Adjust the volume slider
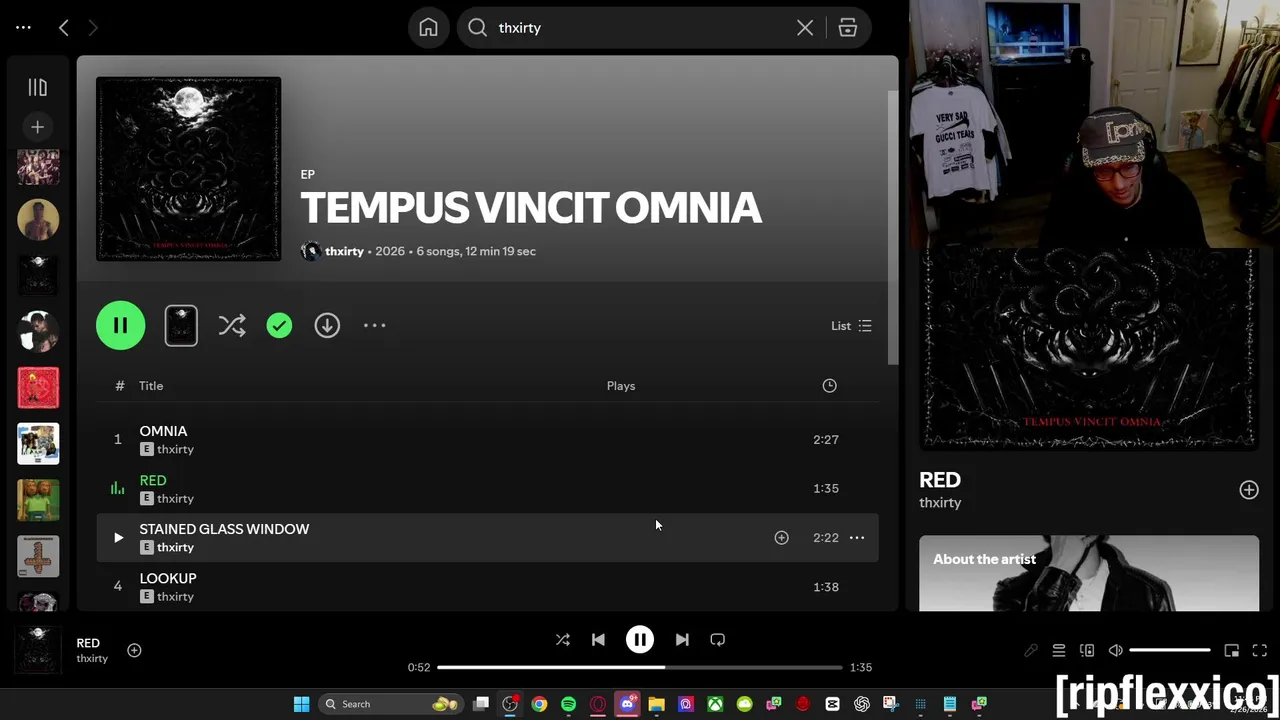The height and width of the screenshot is (720, 1280). coord(1169,651)
